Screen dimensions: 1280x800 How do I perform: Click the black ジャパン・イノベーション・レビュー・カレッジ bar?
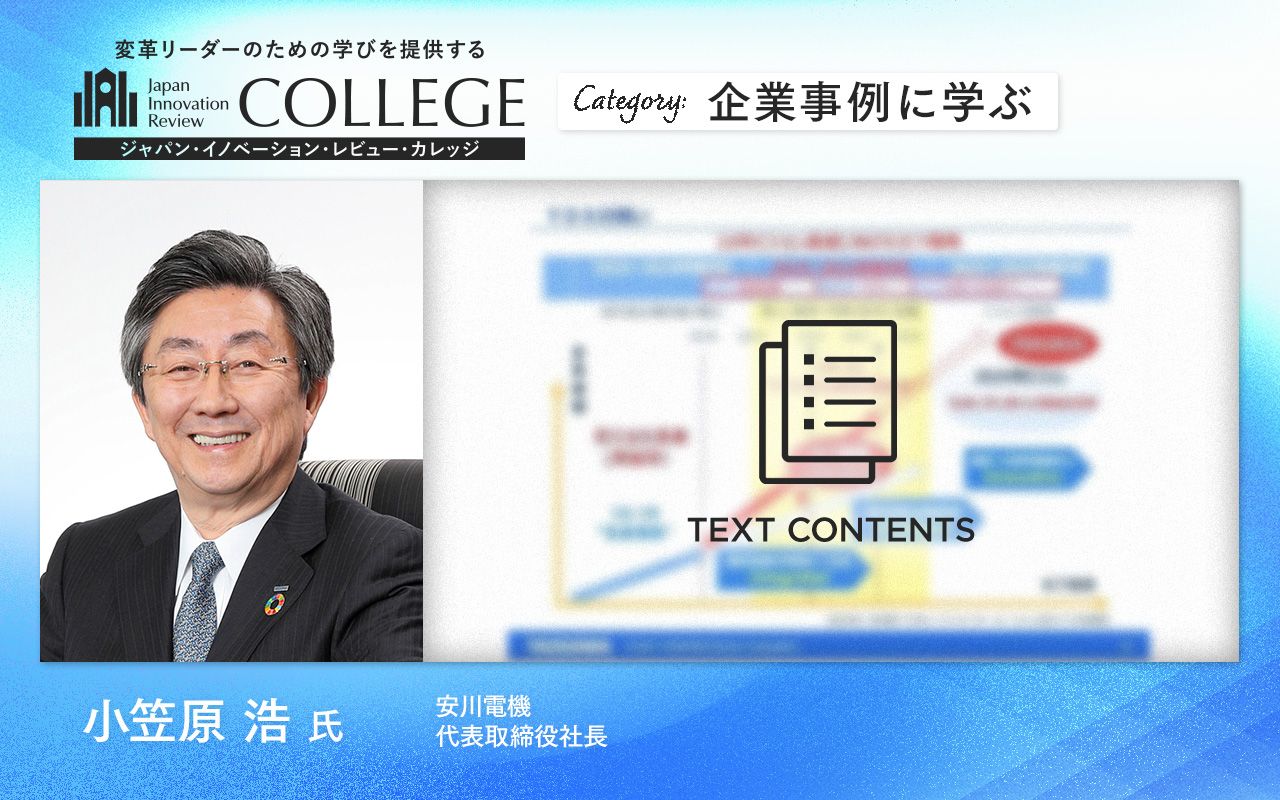point(298,149)
